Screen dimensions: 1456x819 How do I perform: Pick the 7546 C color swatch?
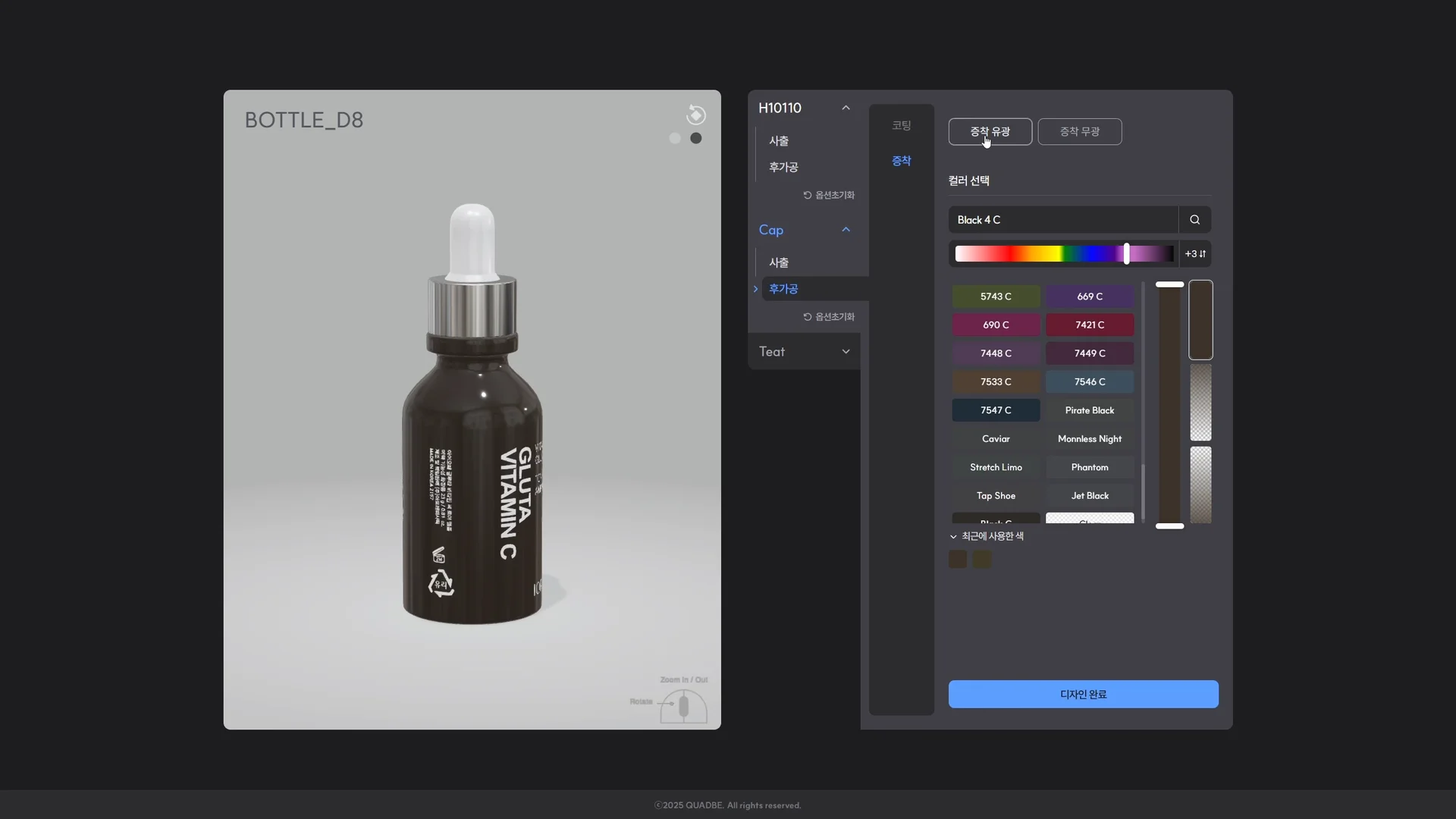point(1089,381)
